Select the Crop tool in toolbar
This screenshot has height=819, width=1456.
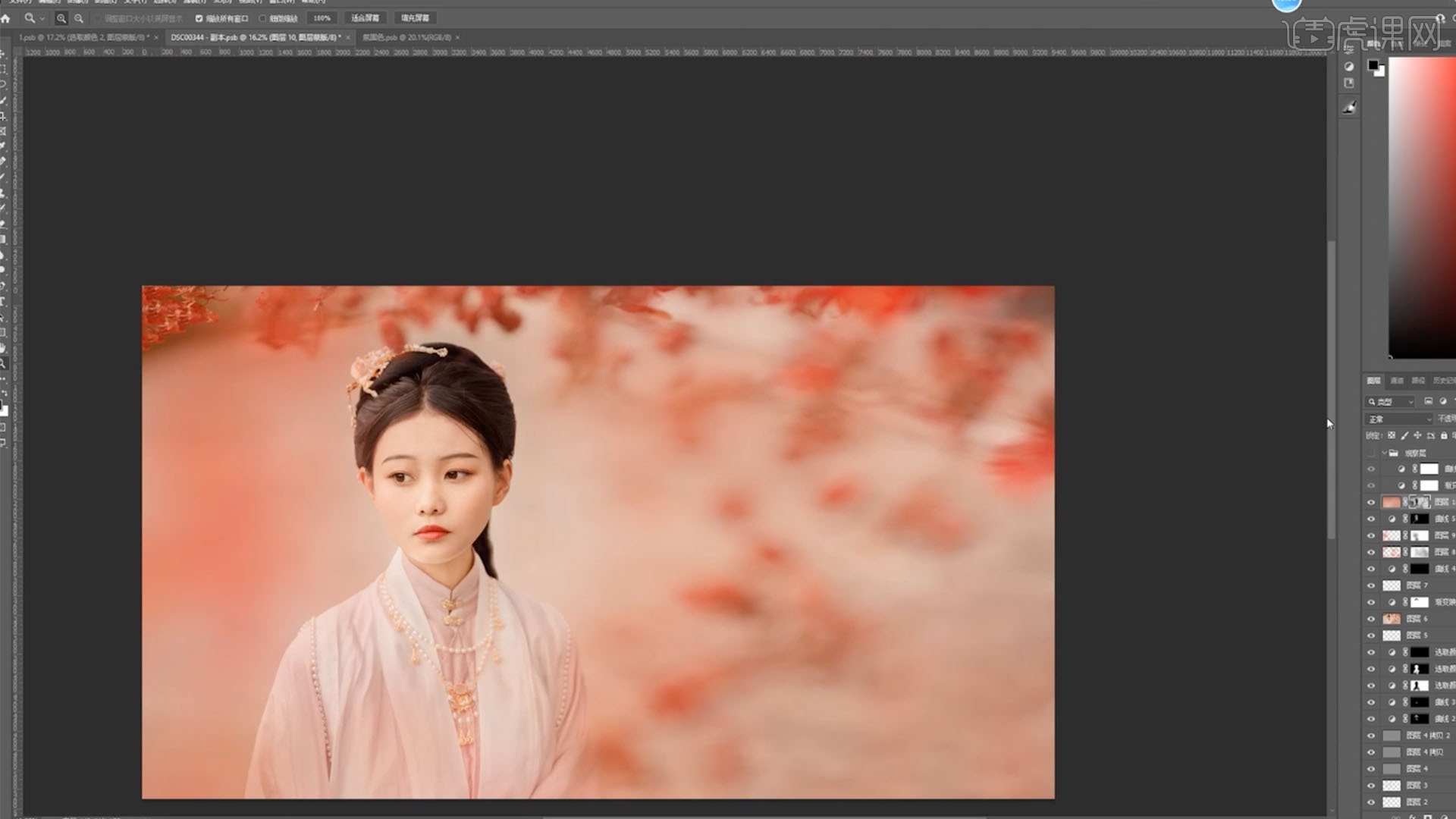4,116
